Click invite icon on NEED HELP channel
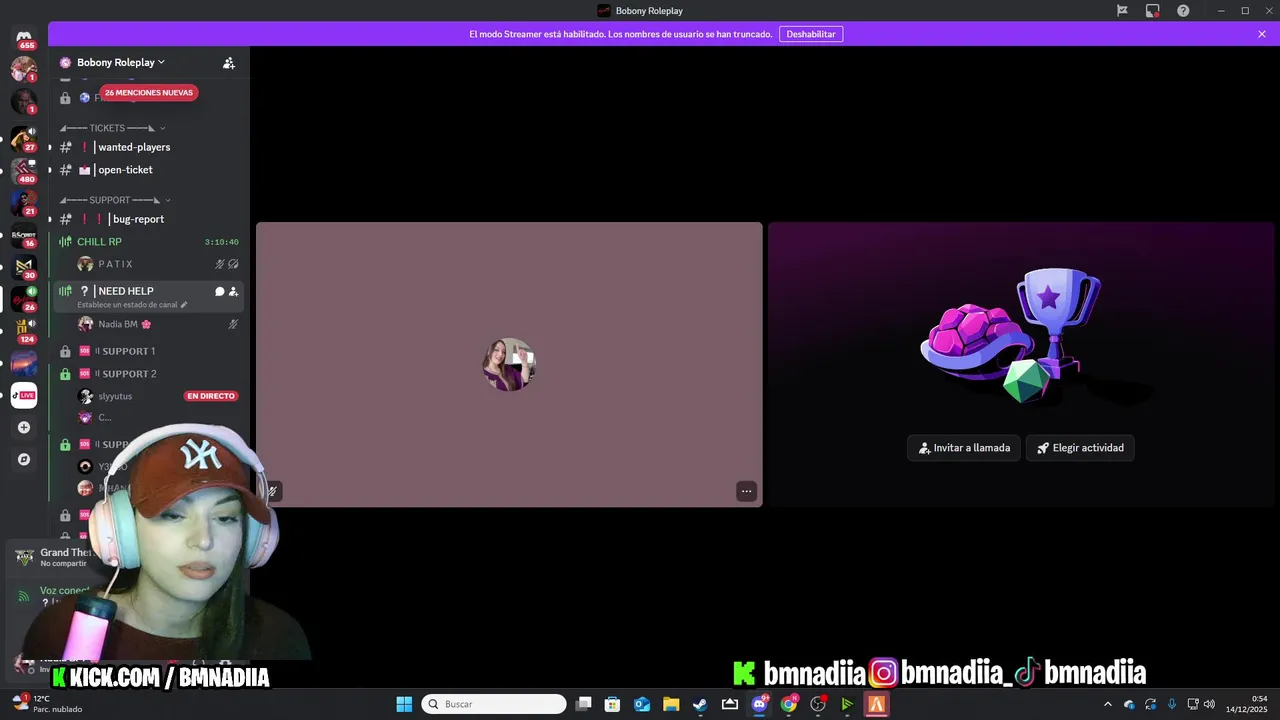This screenshot has height=720, width=1280. point(233,291)
